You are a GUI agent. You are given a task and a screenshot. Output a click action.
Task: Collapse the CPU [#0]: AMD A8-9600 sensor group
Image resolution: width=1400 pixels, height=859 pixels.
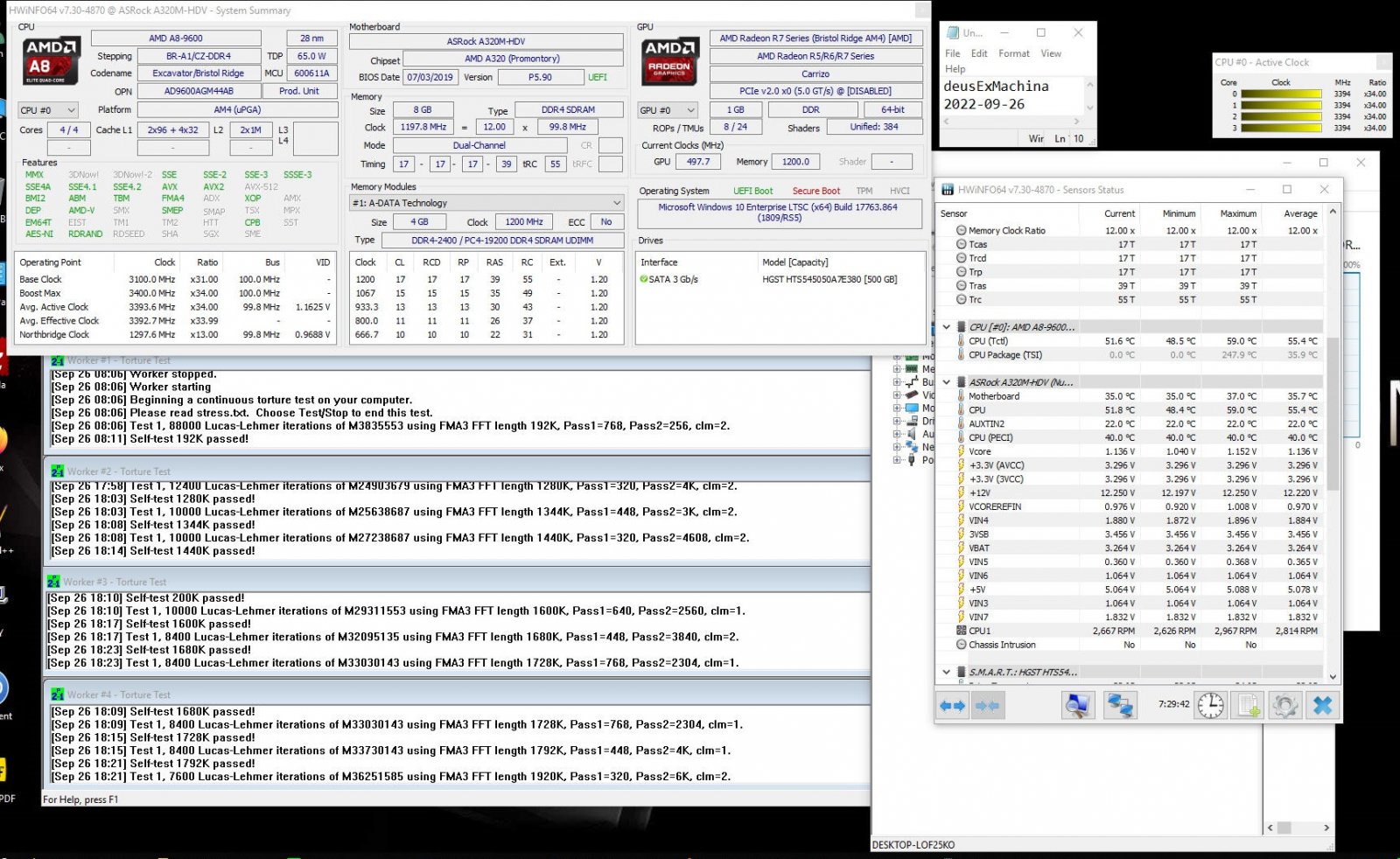click(946, 327)
